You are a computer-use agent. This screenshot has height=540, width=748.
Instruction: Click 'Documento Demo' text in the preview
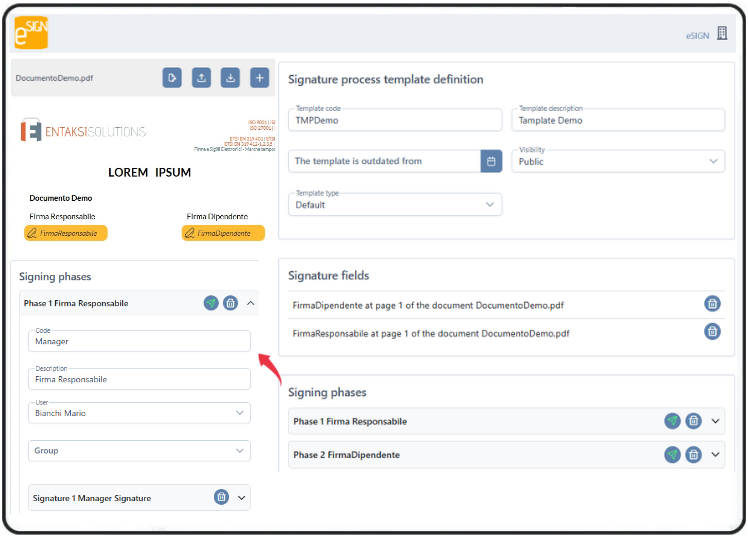point(61,198)
